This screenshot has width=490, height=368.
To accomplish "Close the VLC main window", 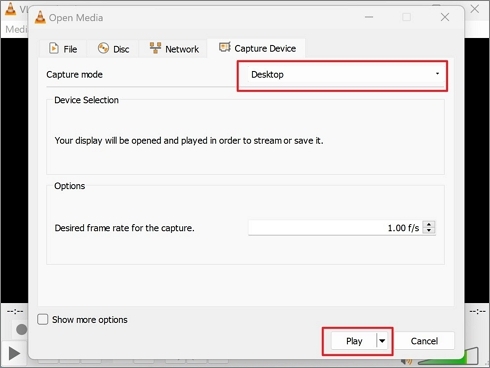I will click(x=475, y=9).
